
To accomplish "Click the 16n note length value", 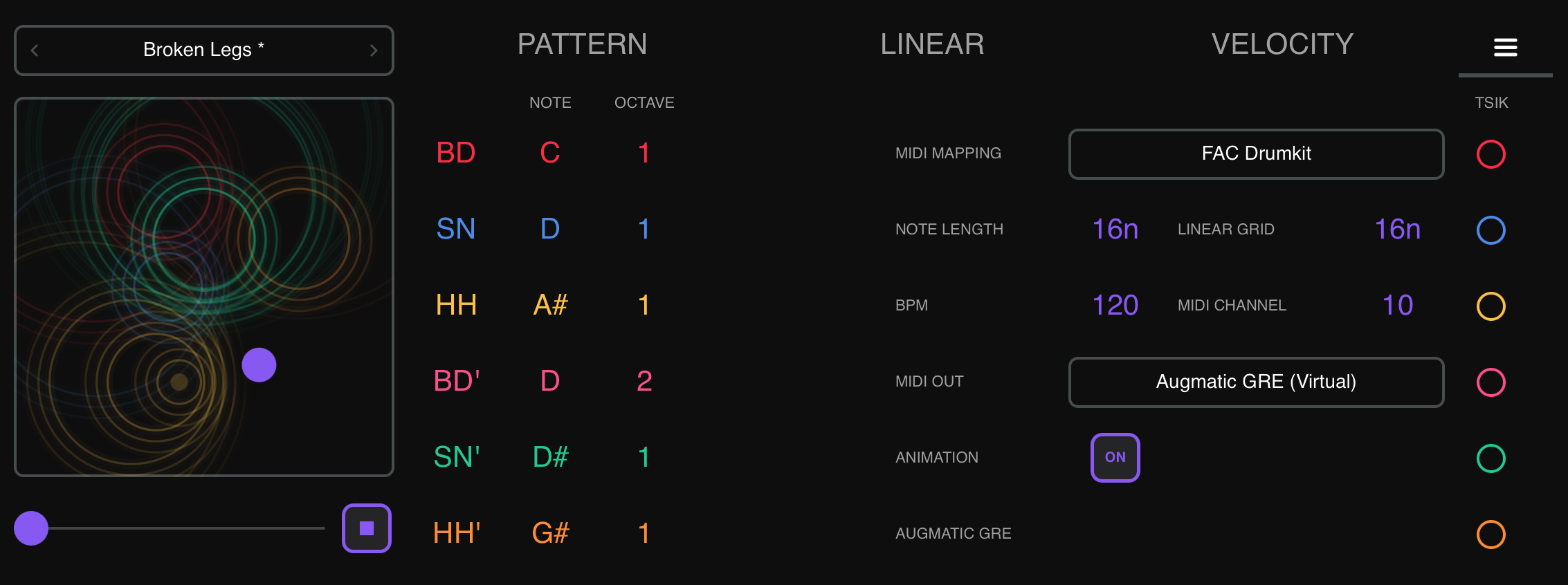I will [1115, 229].
